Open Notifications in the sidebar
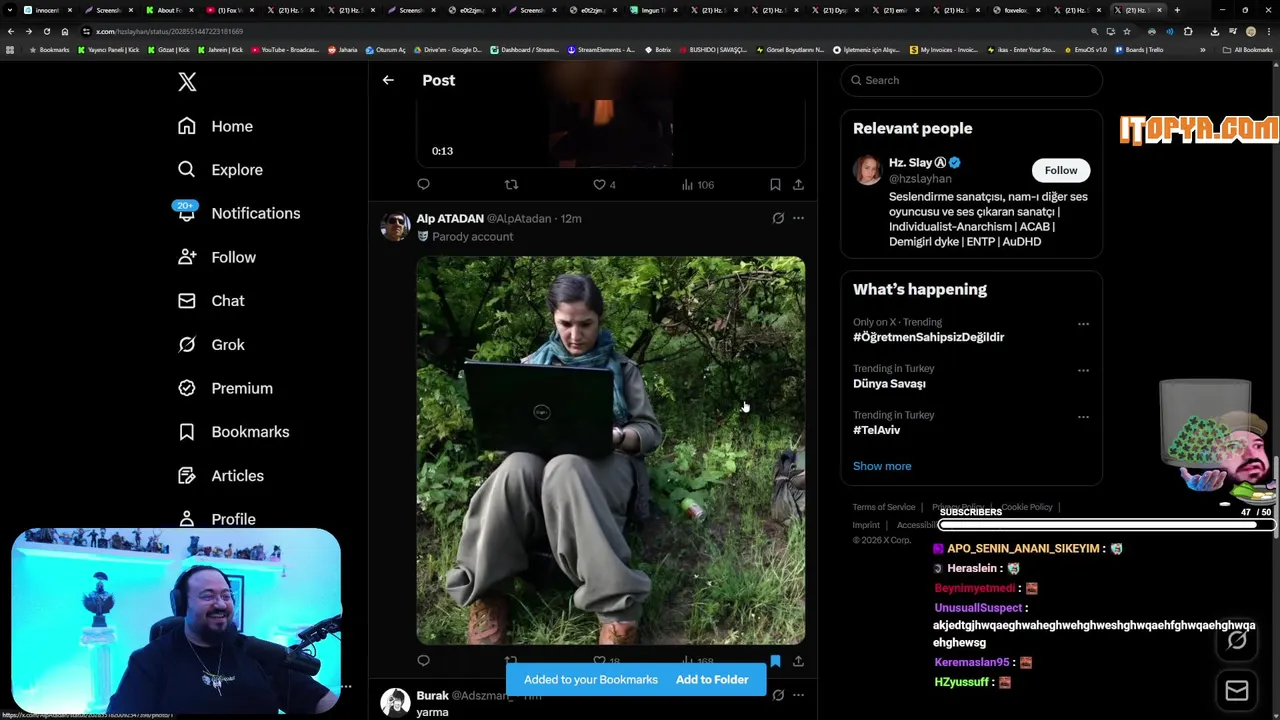Image resolution: width=1280 pixels, height=720 pixels. (238, 213)
